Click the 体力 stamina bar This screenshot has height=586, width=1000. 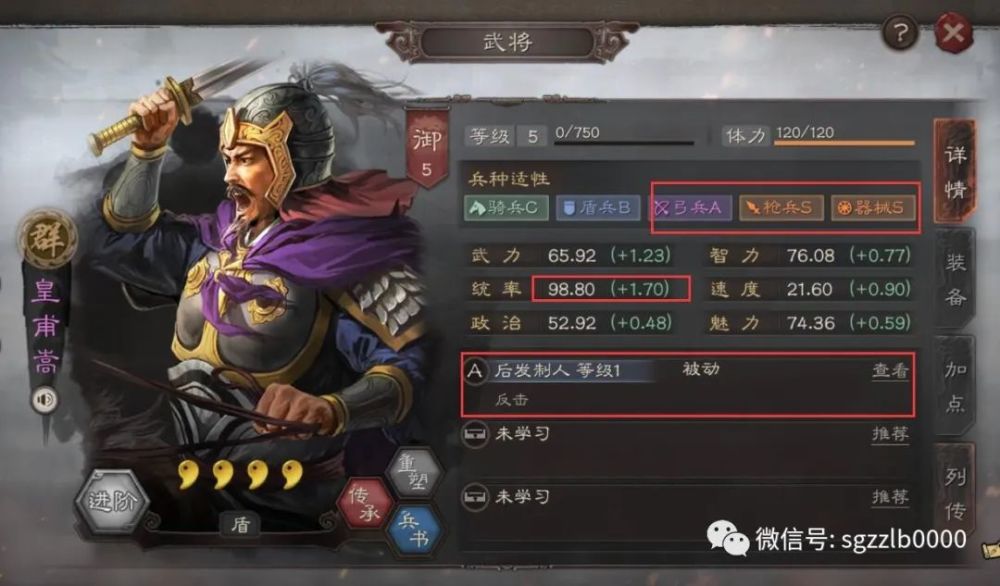pyautogui.click(x=844, y=143)
